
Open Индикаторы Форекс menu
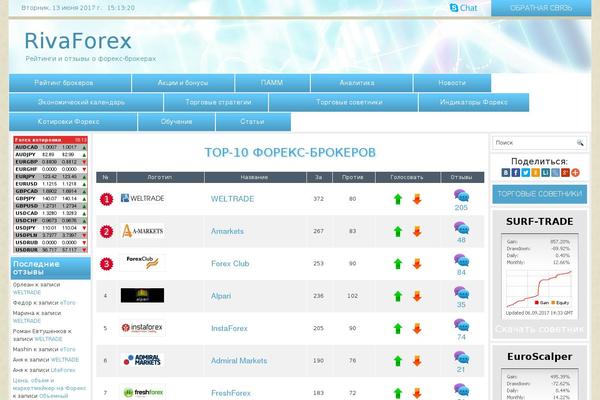pyautogui.click(x=474, y=103)
